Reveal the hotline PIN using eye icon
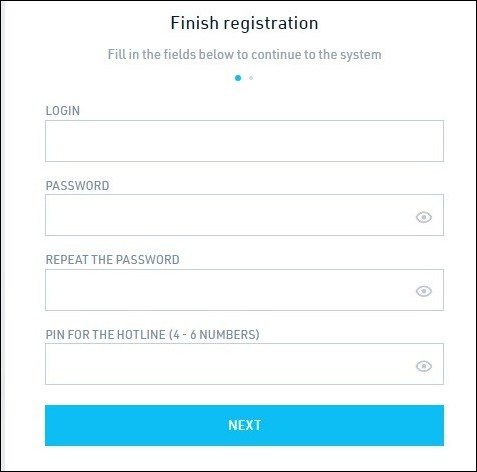This screenshot has height=472, width=477. pos(424,366)
